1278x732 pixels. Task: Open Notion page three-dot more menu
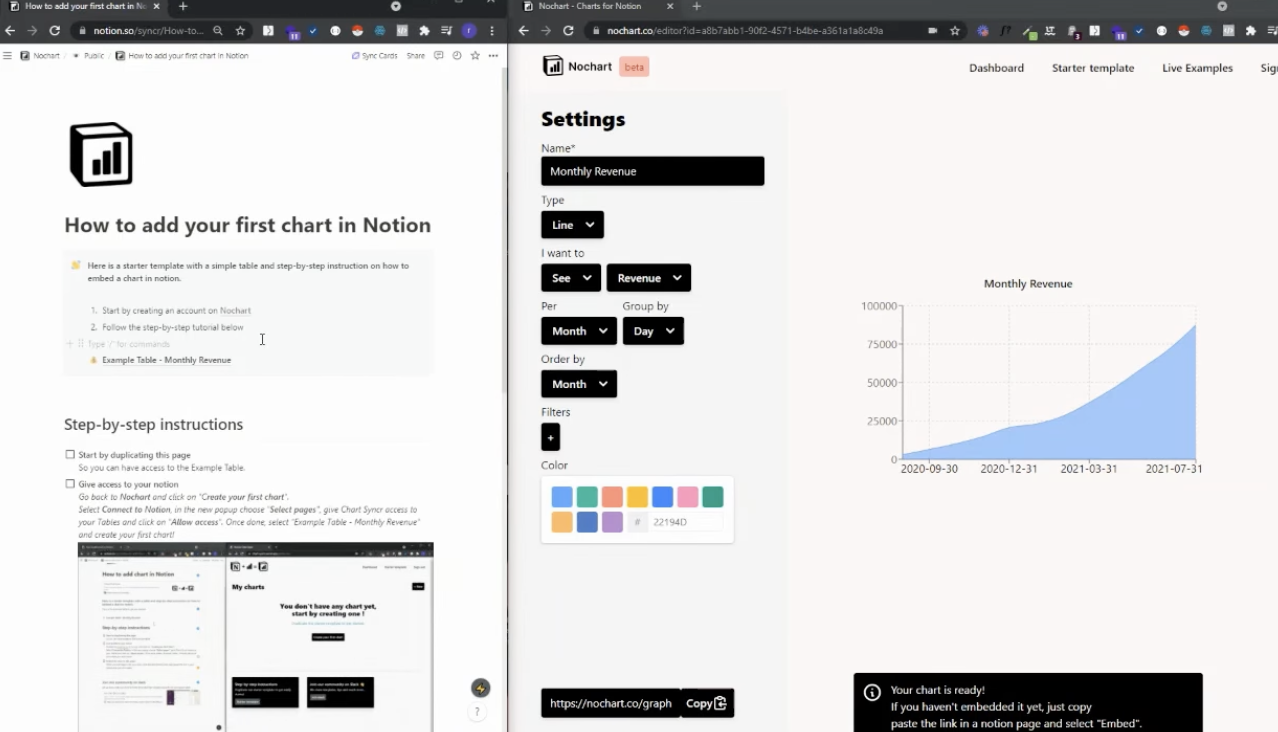(x=493, y=56)
